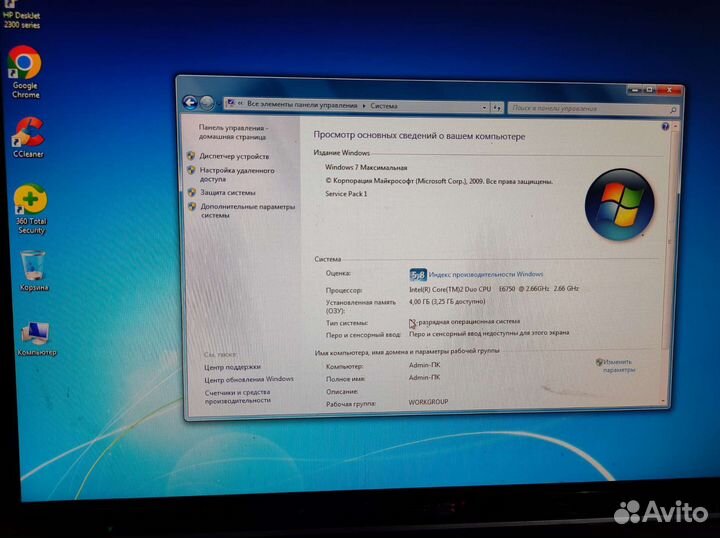720x538 pixels.
Task: Open 'Центр обновления Windows' link
Action: (249, 380)
